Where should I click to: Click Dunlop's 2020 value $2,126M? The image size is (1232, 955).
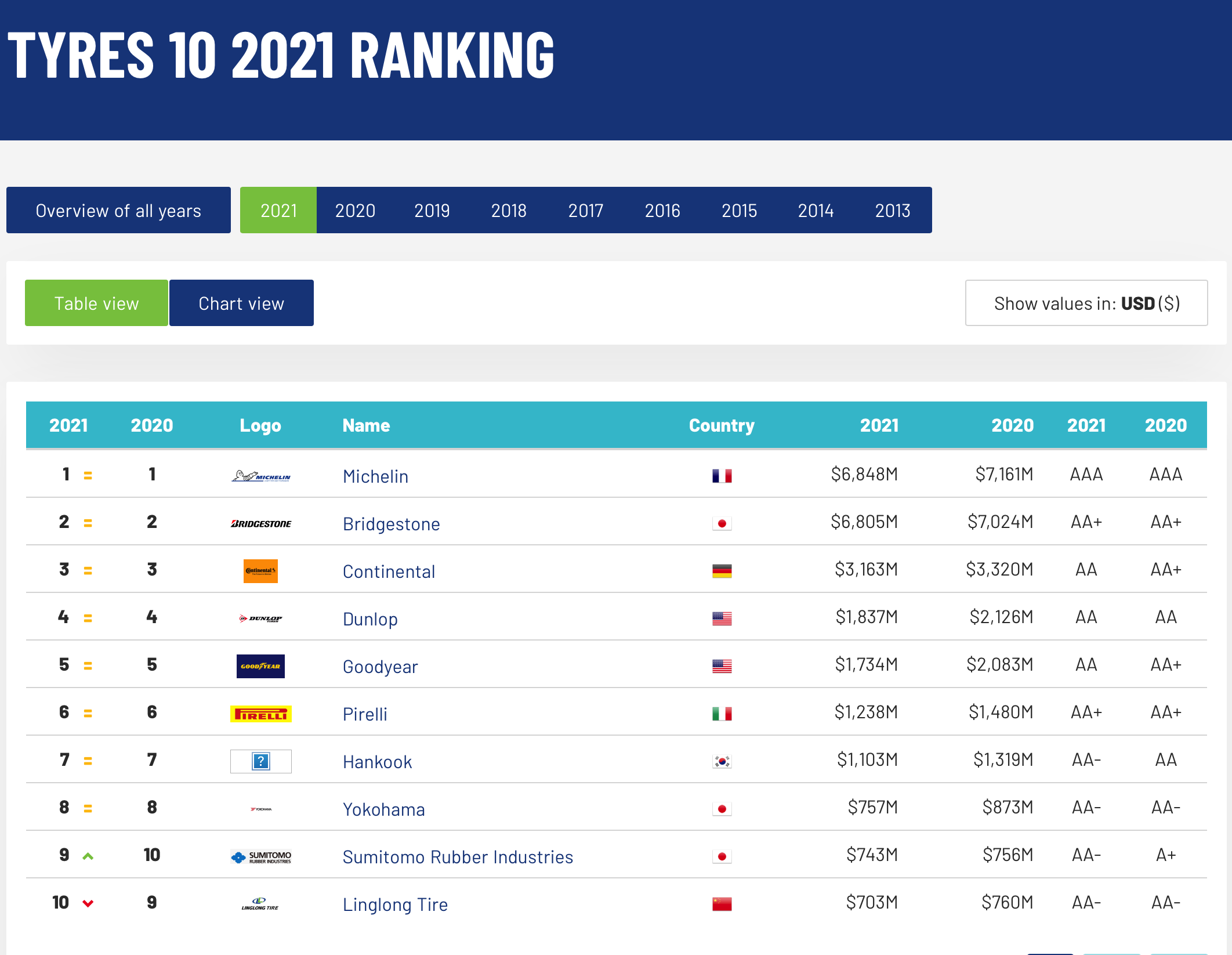[x=1001, y=617]
